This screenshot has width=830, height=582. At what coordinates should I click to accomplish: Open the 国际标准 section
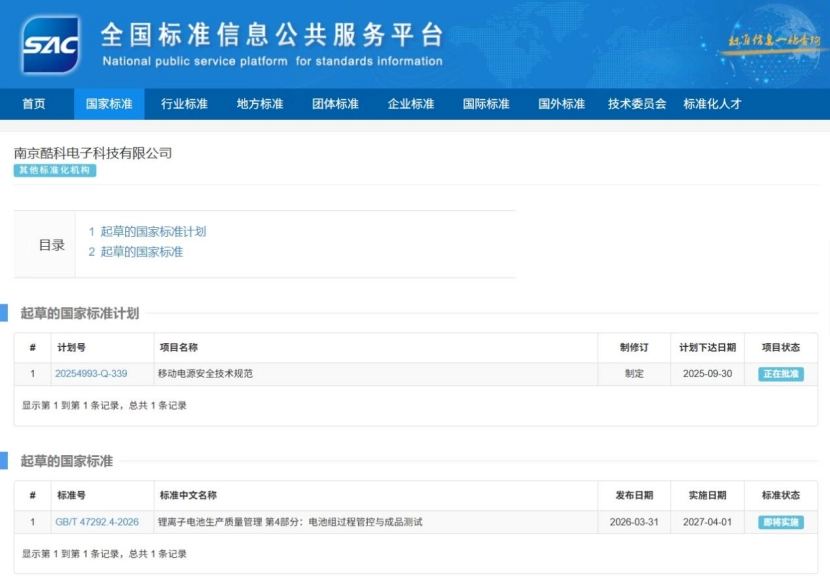(x=486, y=104)
